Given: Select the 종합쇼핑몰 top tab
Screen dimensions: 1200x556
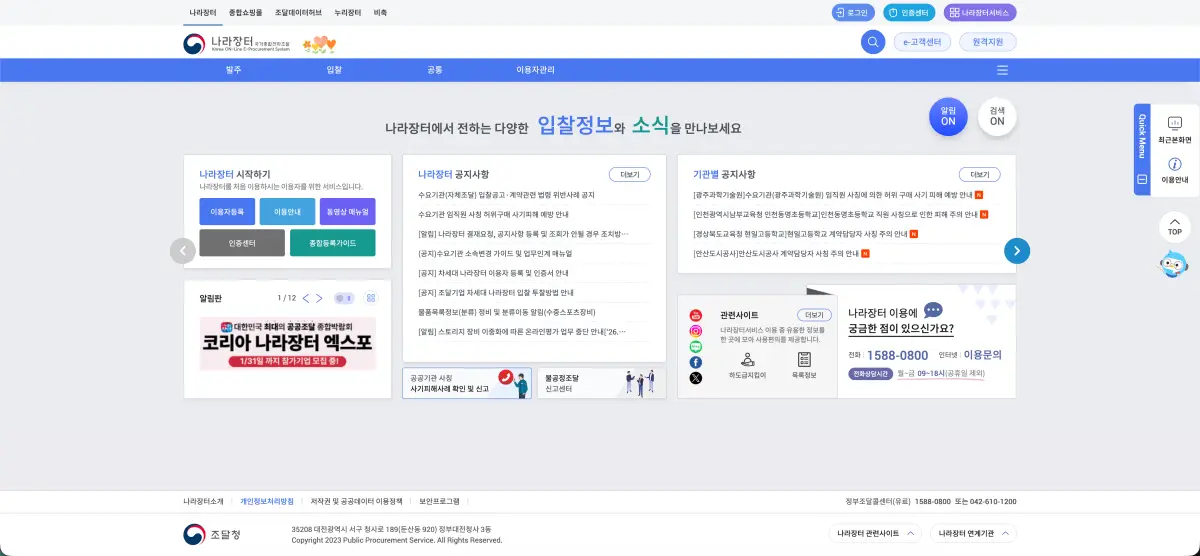Looking at the screenshot, I should [x=245, y=13].
